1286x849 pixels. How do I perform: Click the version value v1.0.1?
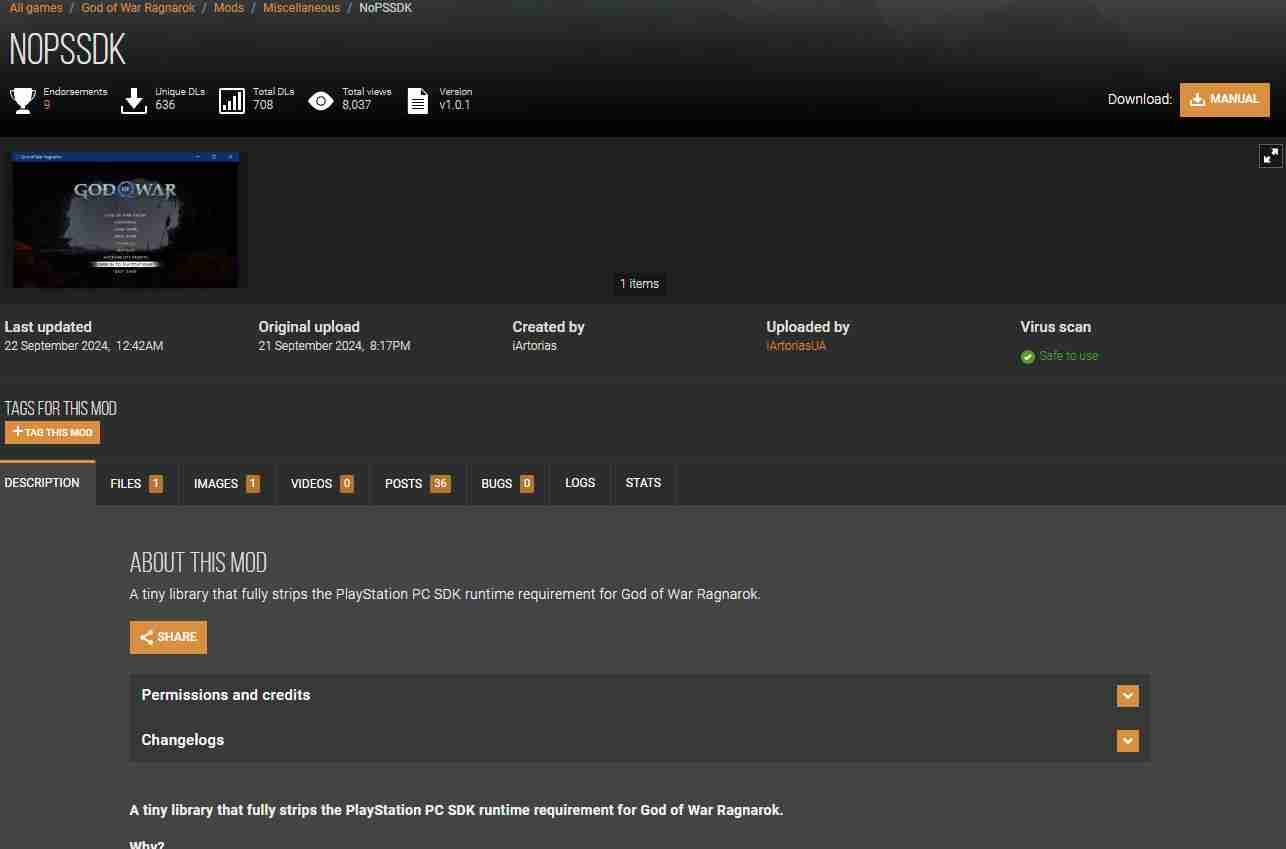point(455,105)
